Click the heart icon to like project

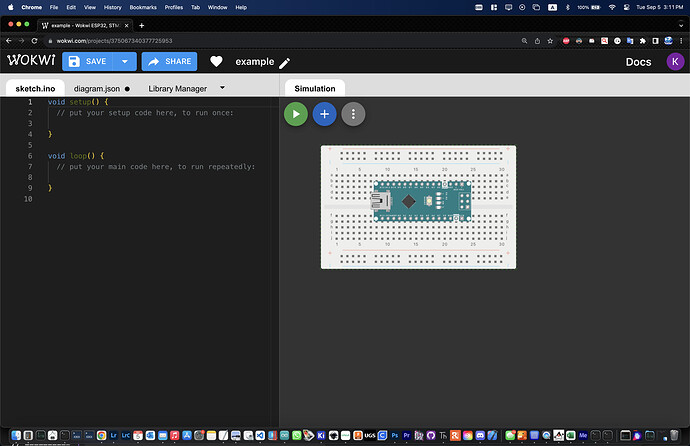click(x=216, y=62)
